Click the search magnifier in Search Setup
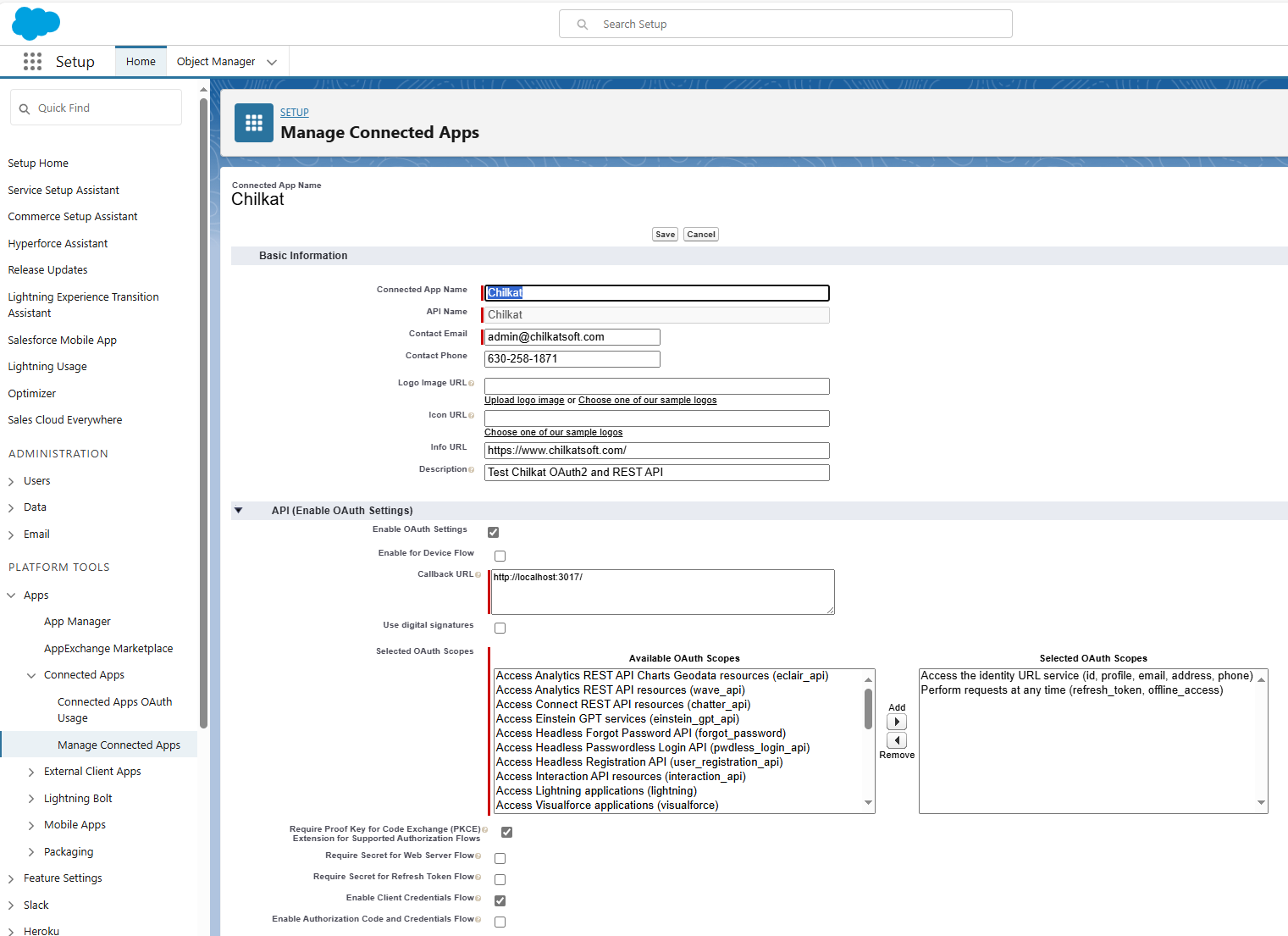The image size is (1288, 936). [583, 25]
